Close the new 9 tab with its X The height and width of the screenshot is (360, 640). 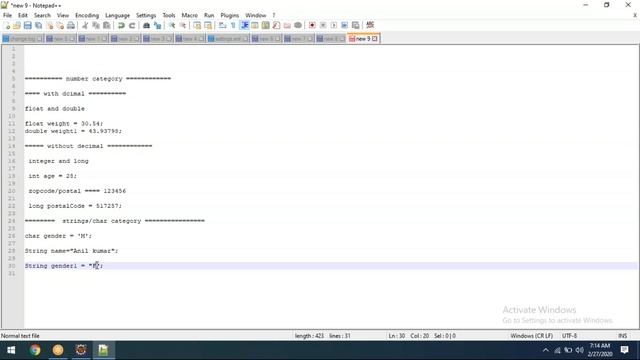click(x=375, y=39)
